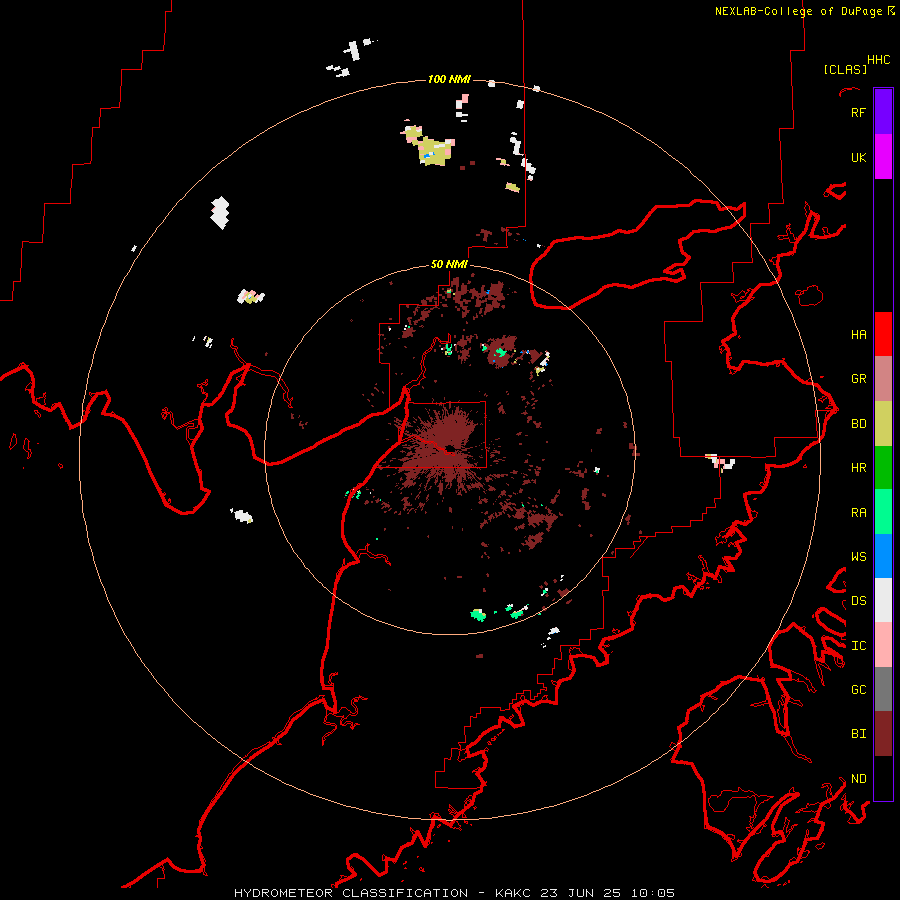Click the GR dusty pink swatch

(883, 378)
